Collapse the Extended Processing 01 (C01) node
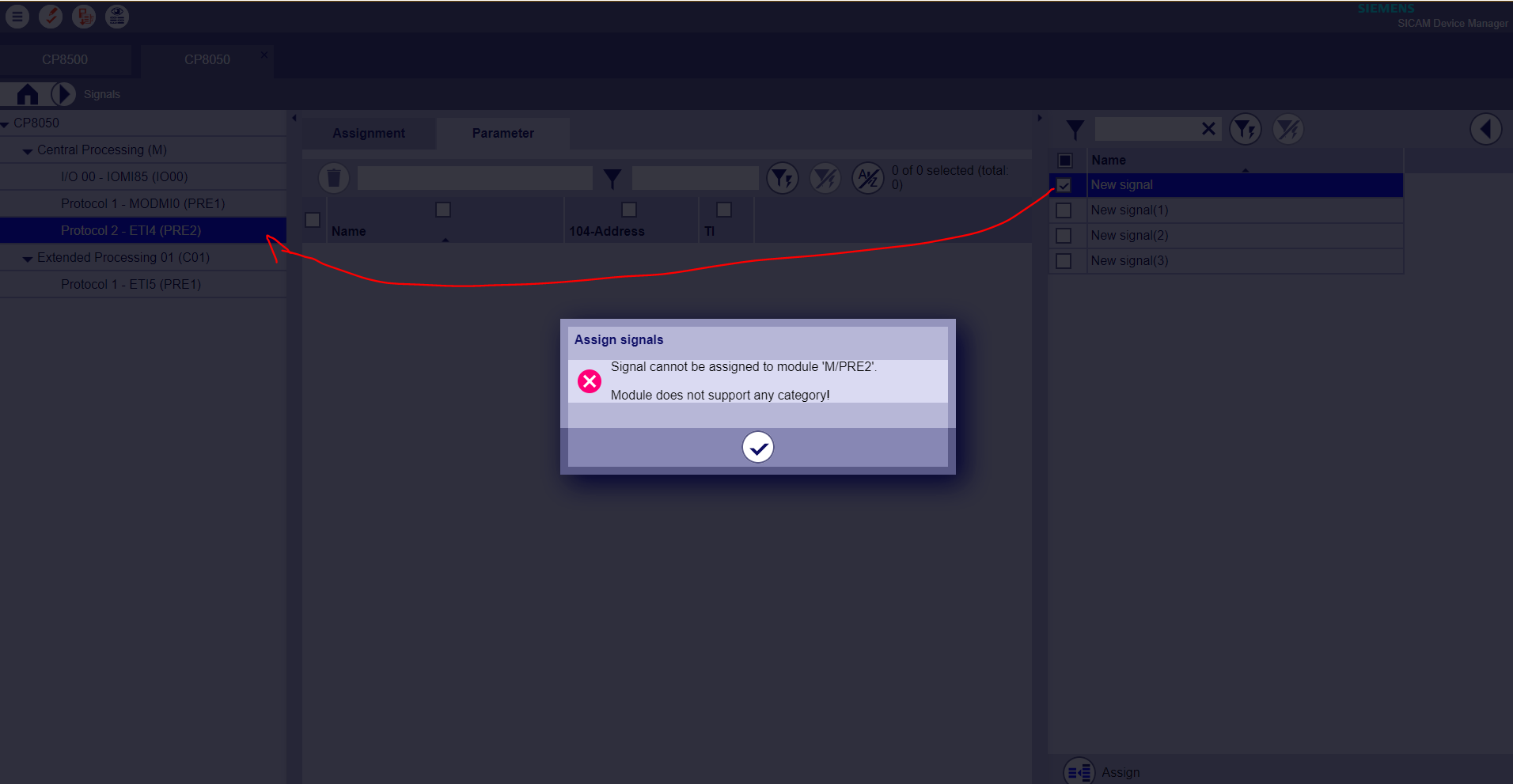Image resolution: width=1513 pixels, height=784 pixels. point(28,259)
